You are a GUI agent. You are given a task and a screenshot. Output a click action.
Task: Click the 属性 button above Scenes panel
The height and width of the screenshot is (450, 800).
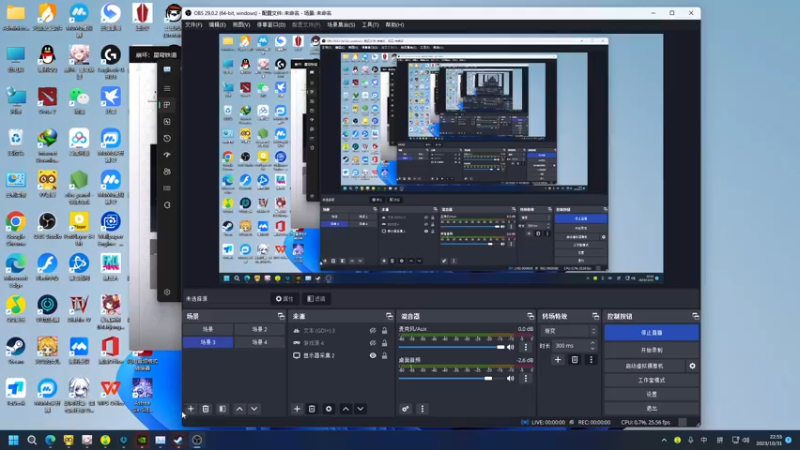285,298
